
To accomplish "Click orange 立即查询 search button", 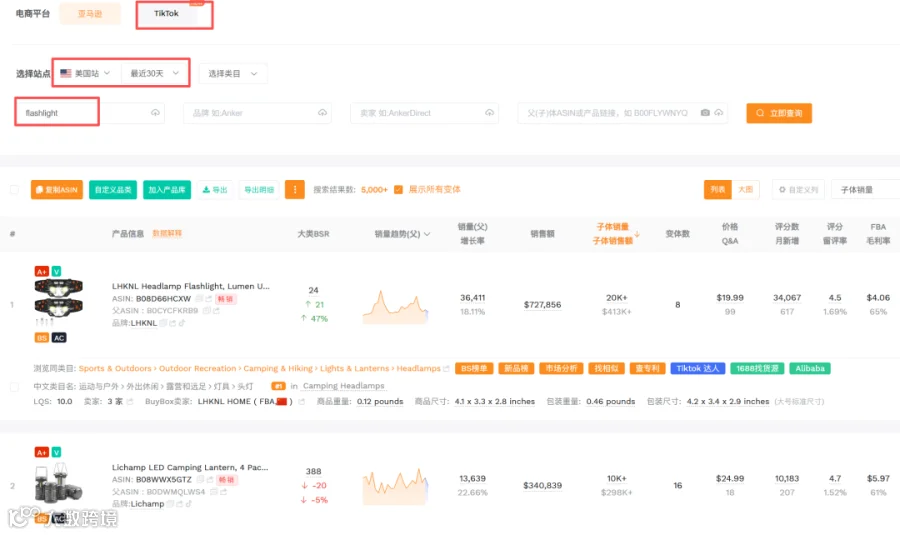I will click(x=779, y=113).
